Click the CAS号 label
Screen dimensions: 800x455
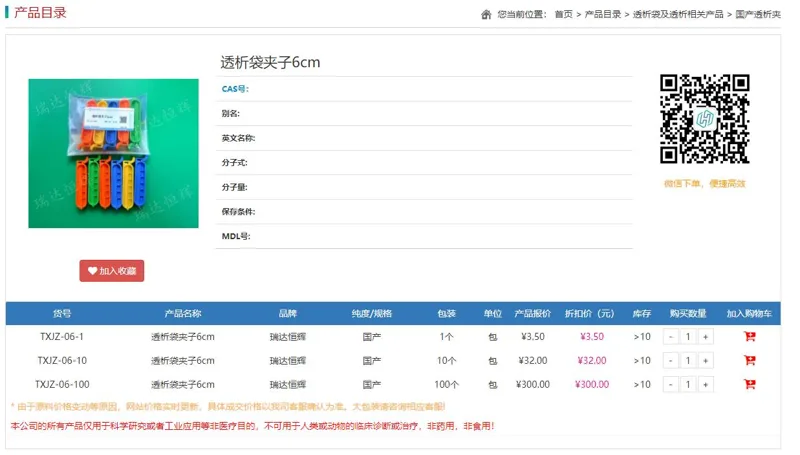point(235,89)
